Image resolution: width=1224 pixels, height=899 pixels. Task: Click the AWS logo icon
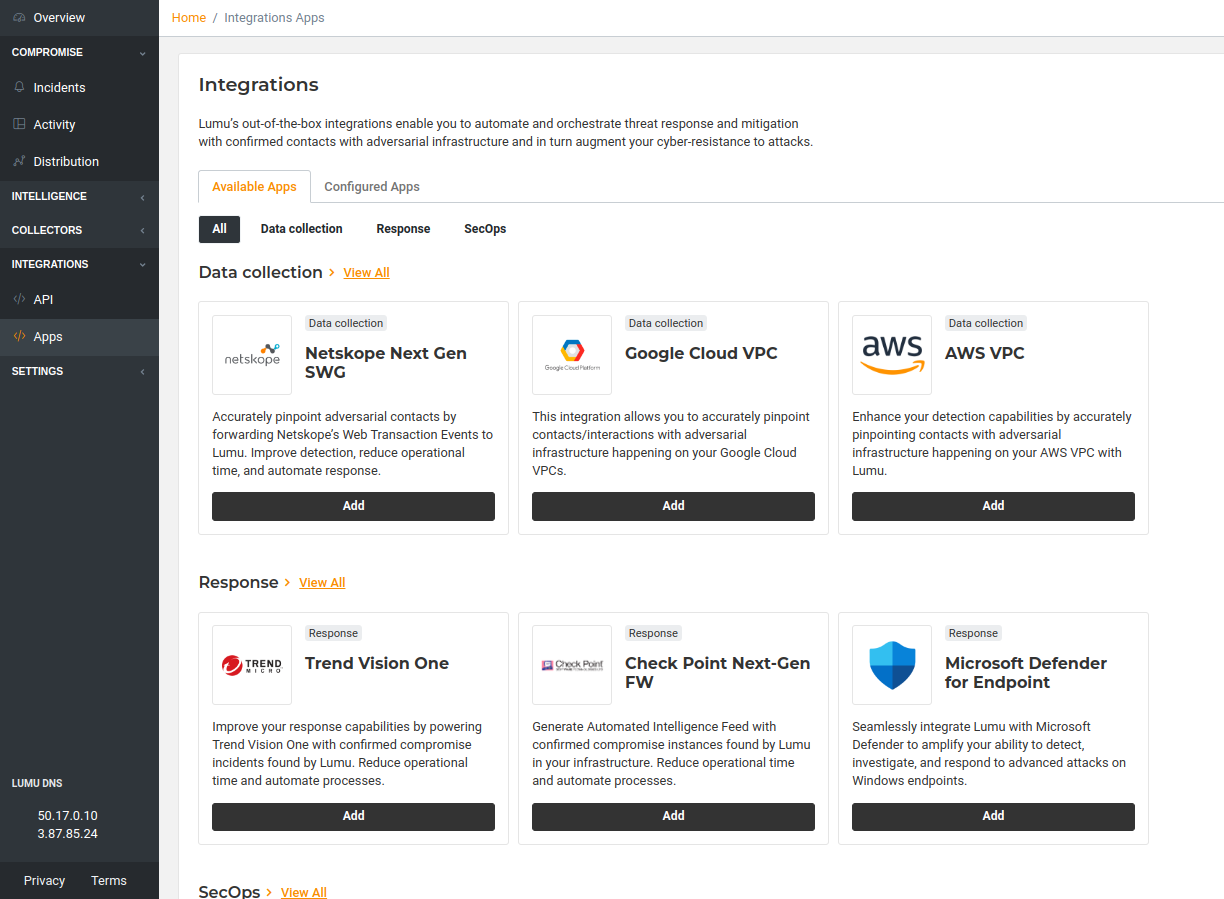[x=892, y=355]
